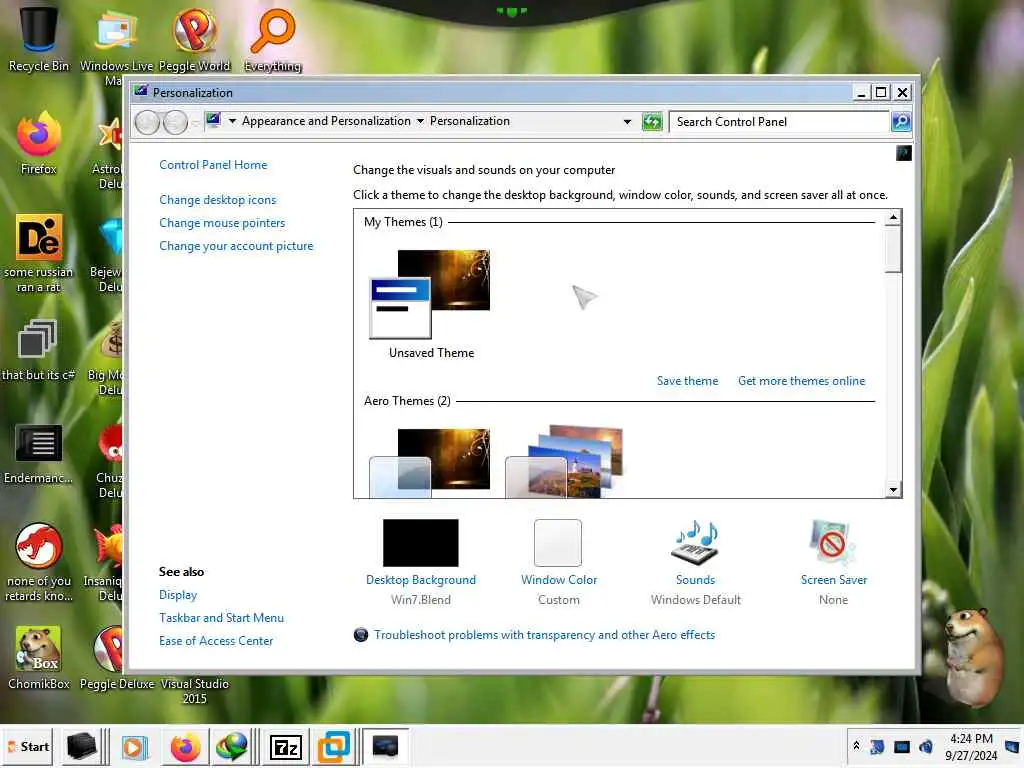Open Change desktop icons link
1024x768 pixels.
217,200
